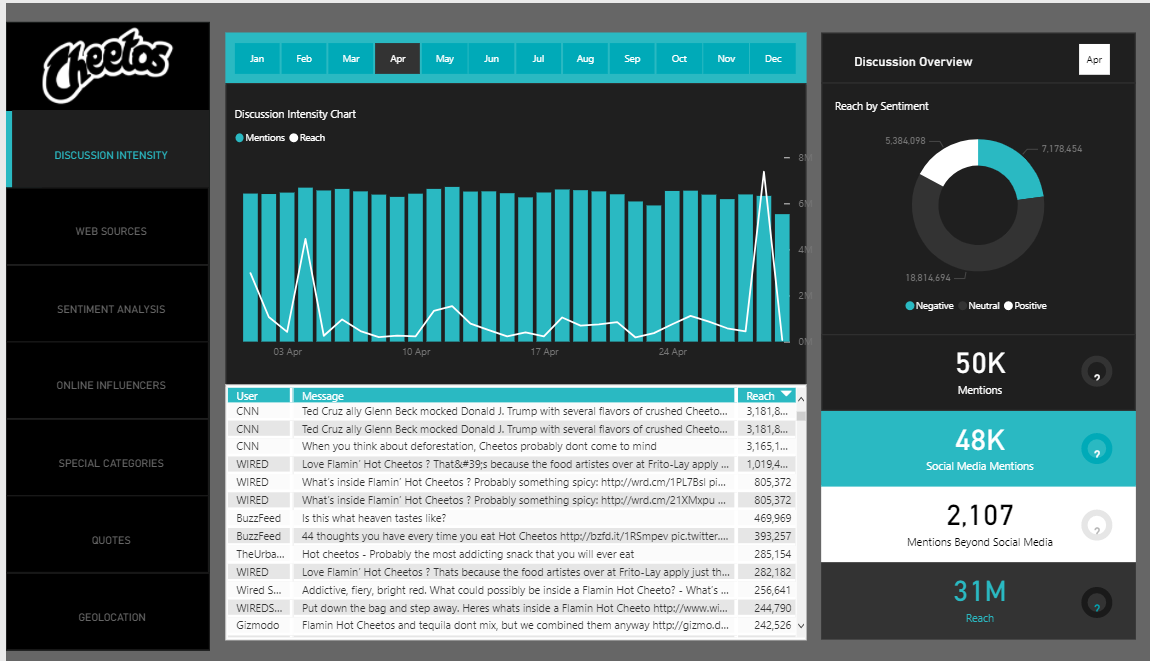Click the 18,814,694 donut data label
Screen dimensions: 1150x661
point(928,278)
